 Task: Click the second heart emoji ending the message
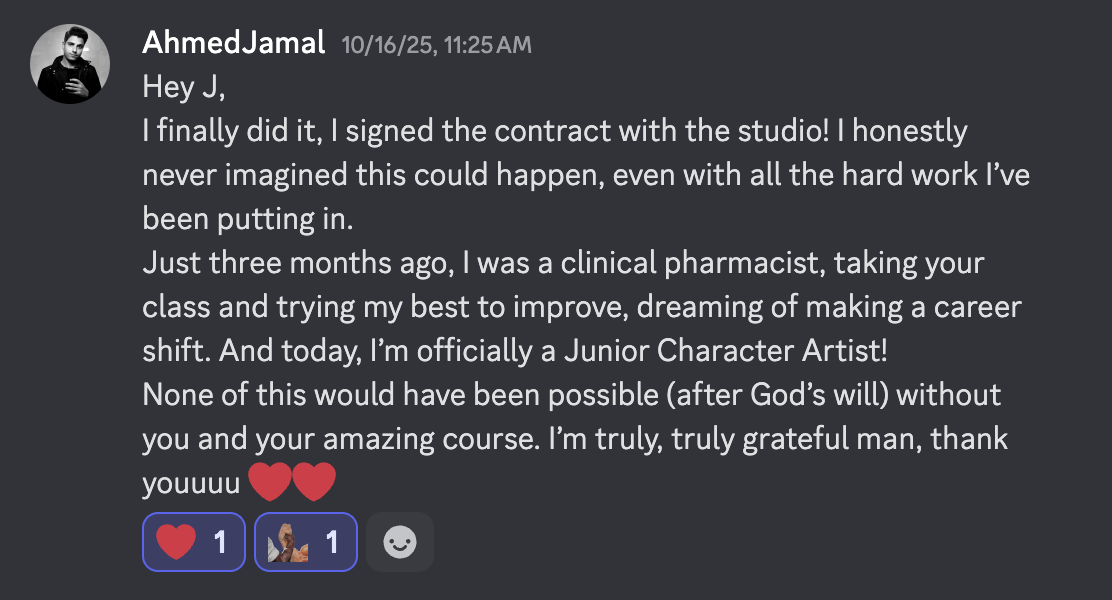coord(314,483)
